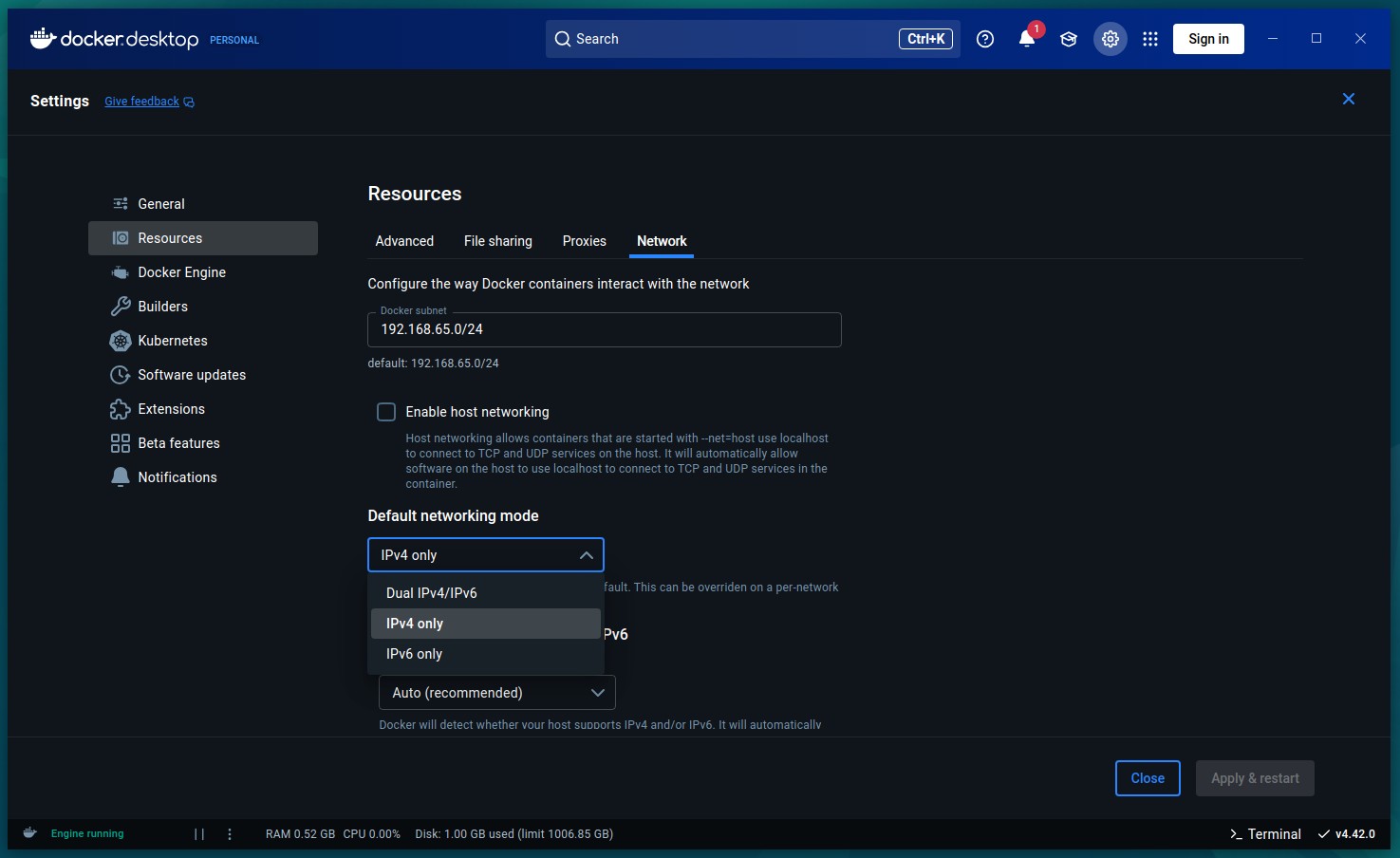Click the Notifications bell icon in sidebar

(121, 477)
